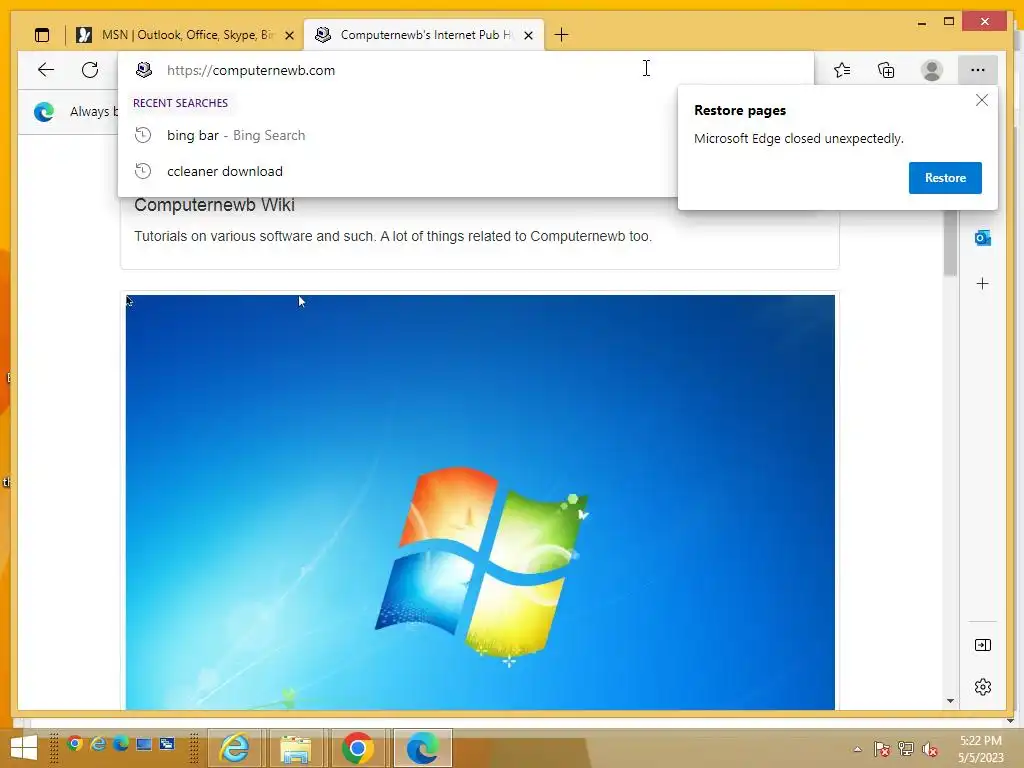This screenshot has height=768, width=1024.
Task: Click the 'RECENT SEARCHES' label
Action: [x=180, y=103]
